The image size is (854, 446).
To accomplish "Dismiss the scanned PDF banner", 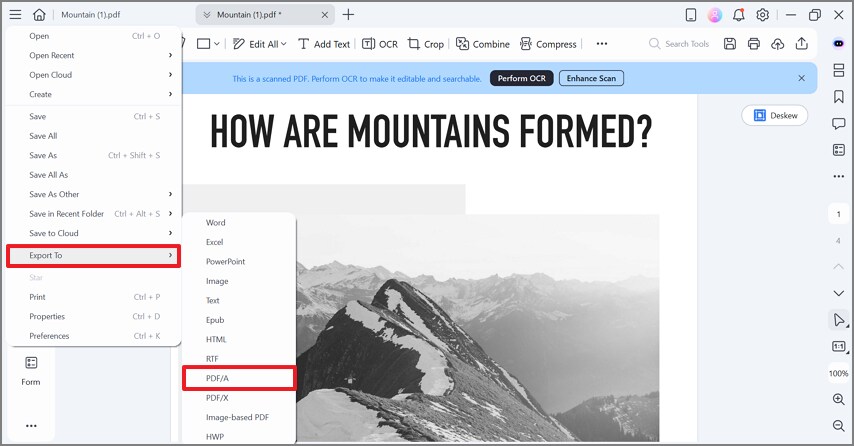I will tap(802, 78).
